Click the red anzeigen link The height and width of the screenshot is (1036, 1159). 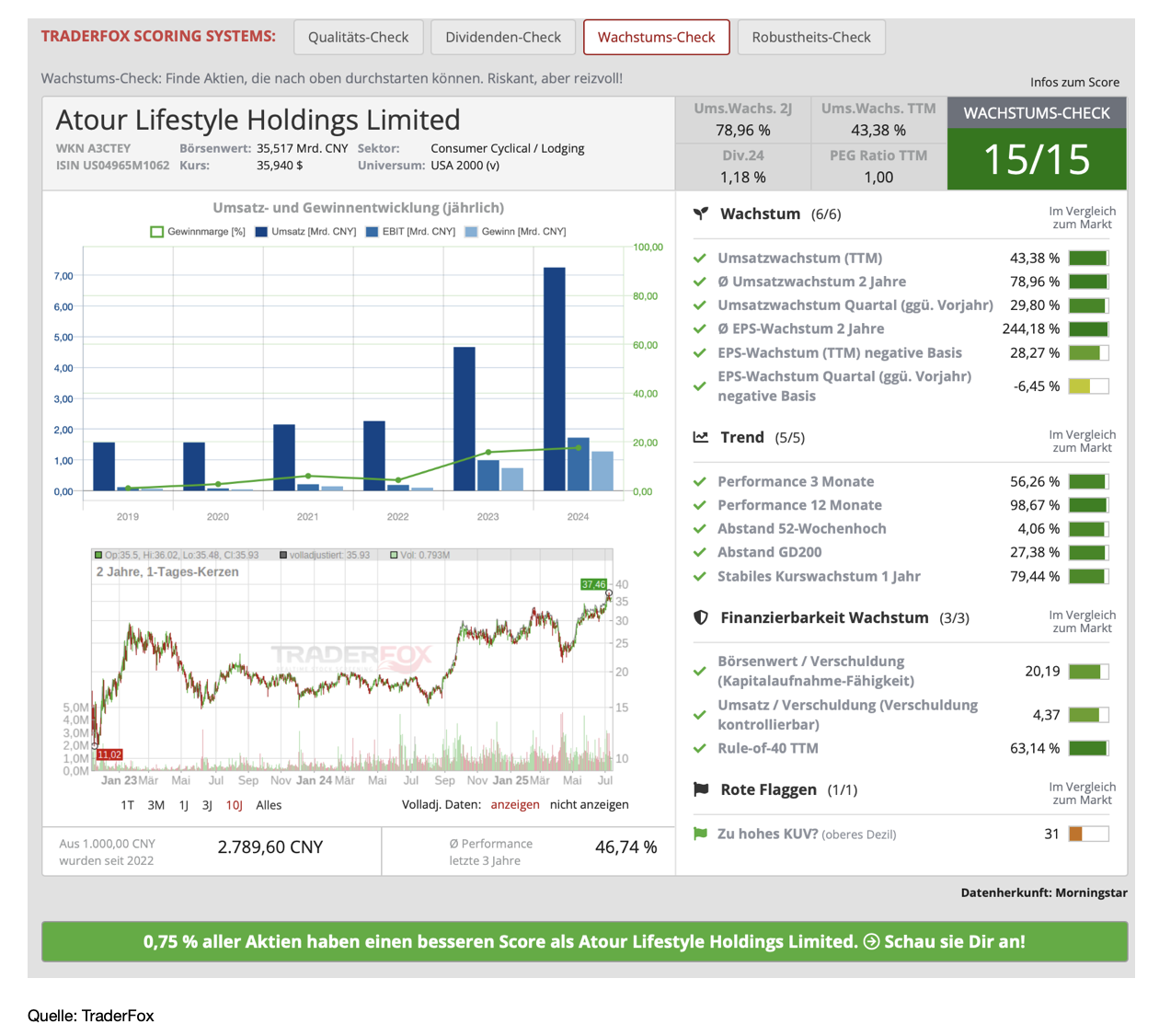[x=515, y=804]
